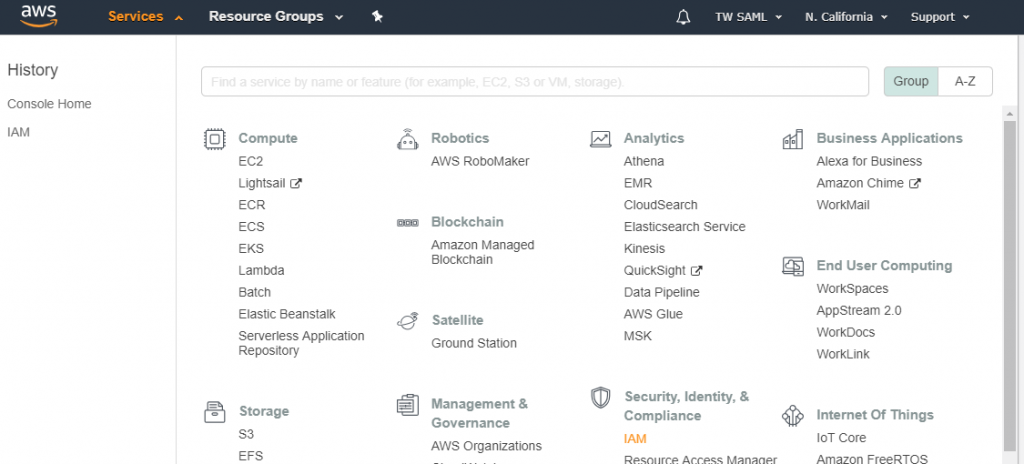Open Data Pipeline
The height and width of the screenshot is (464, 1024).
662,293
